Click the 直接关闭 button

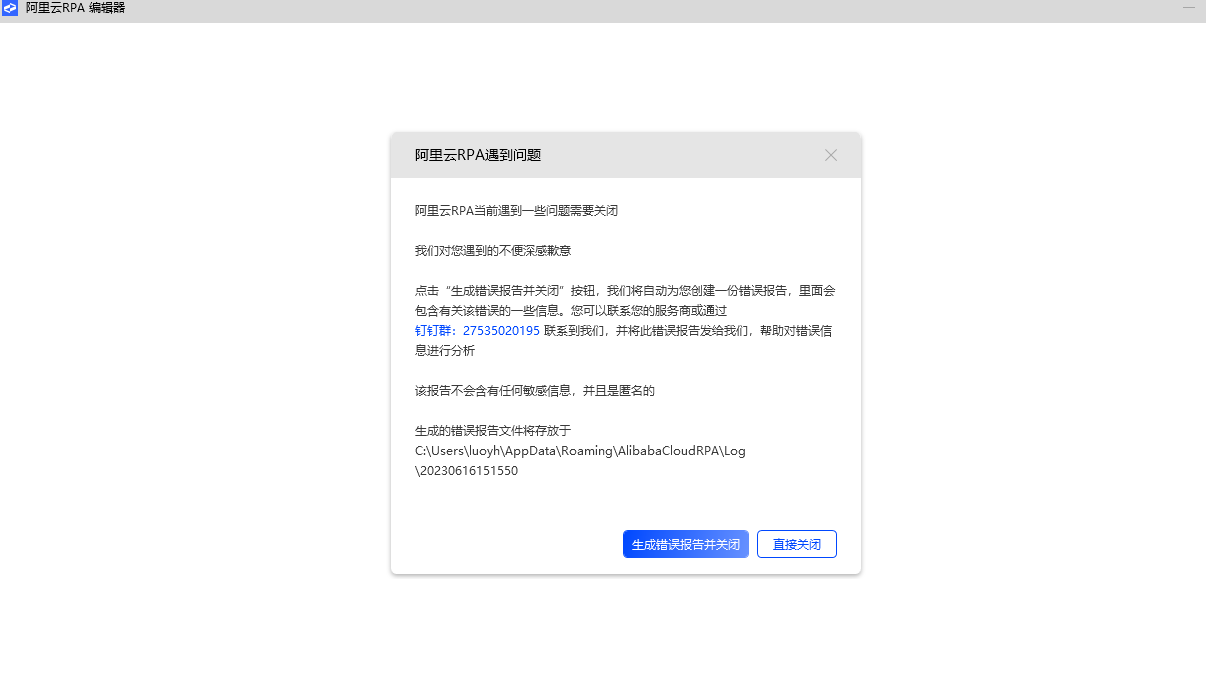797,544
